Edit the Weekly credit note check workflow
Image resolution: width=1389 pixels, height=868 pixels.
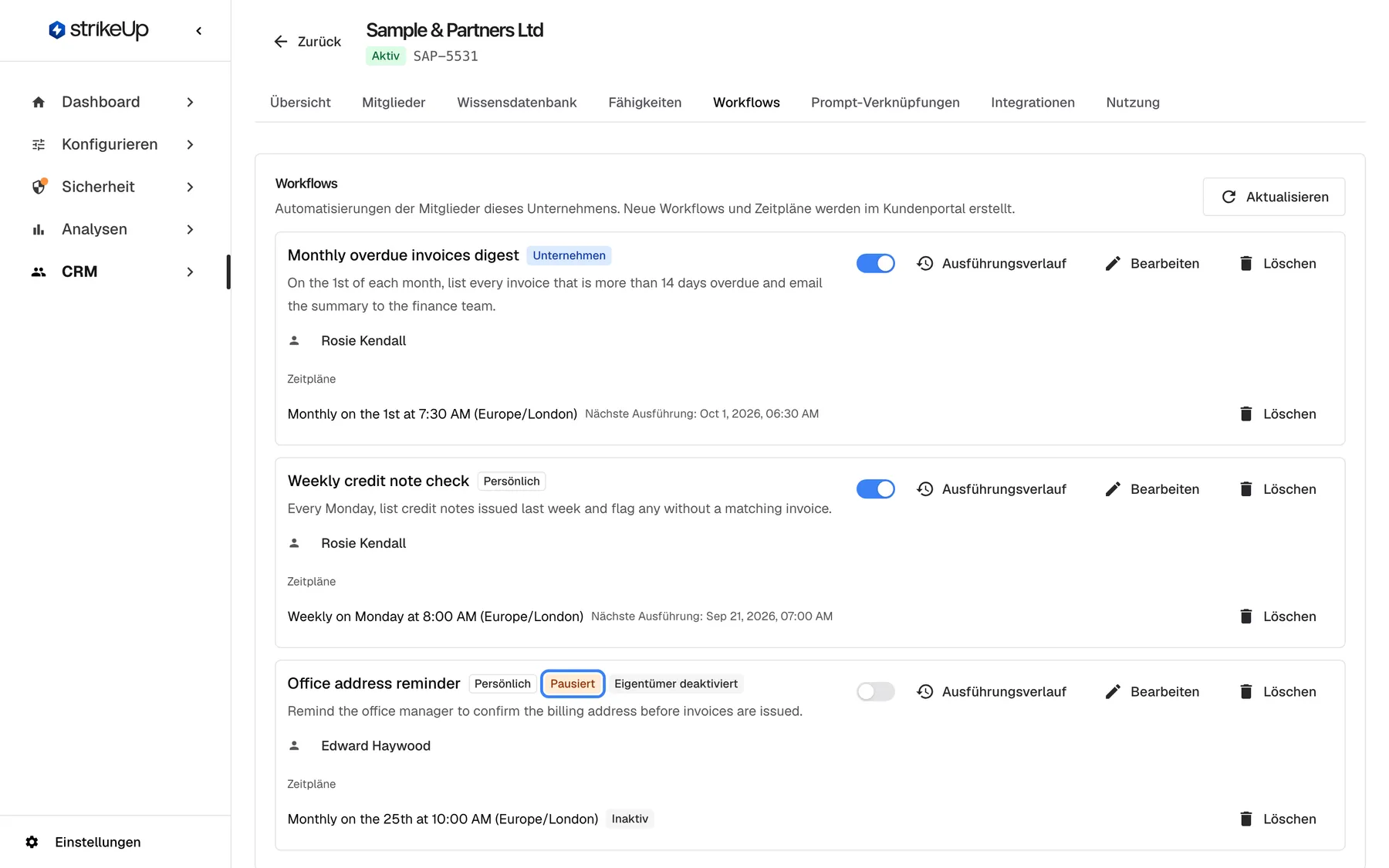click(1152, 489)
